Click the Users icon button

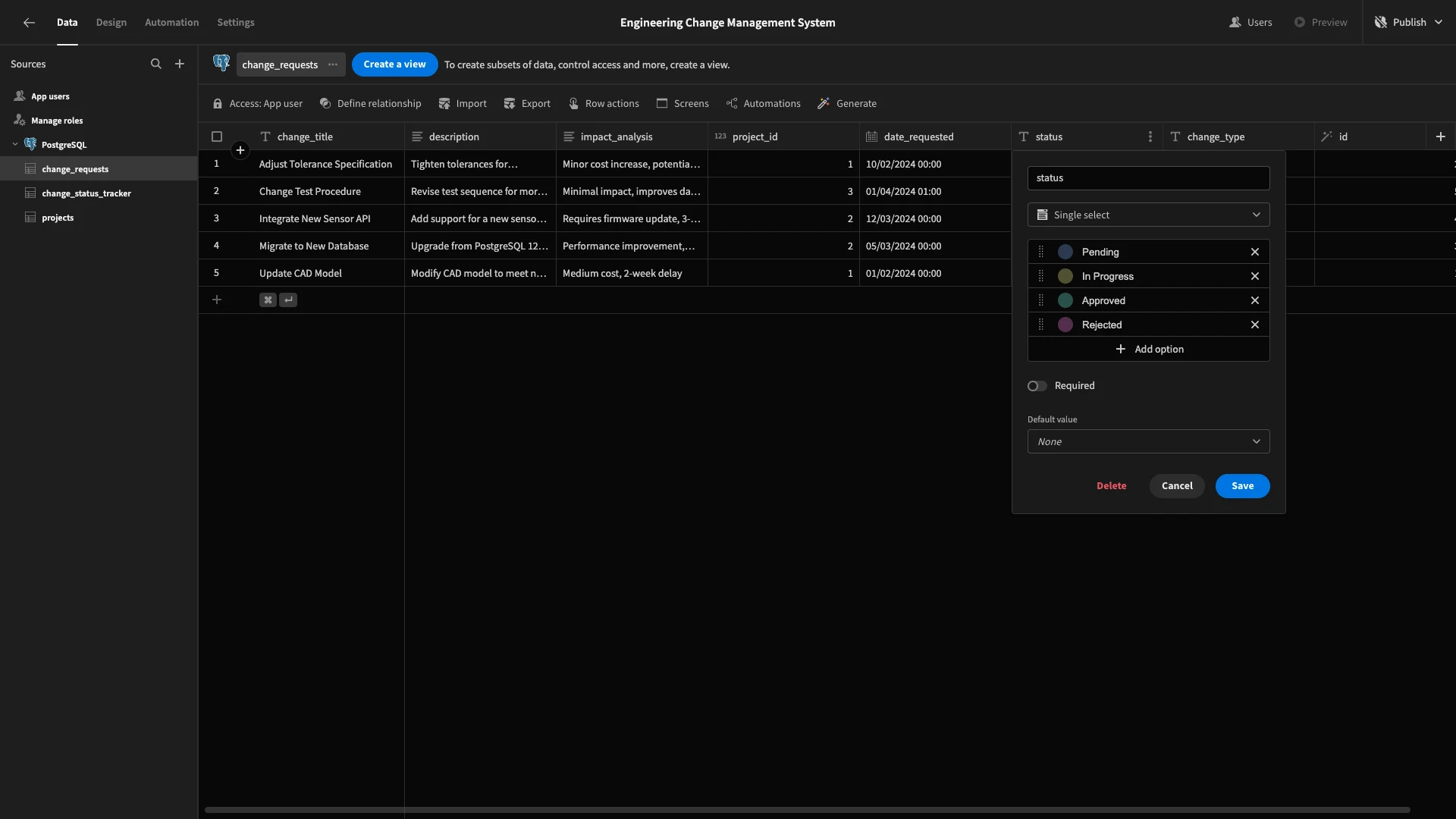pos(1250,23)
